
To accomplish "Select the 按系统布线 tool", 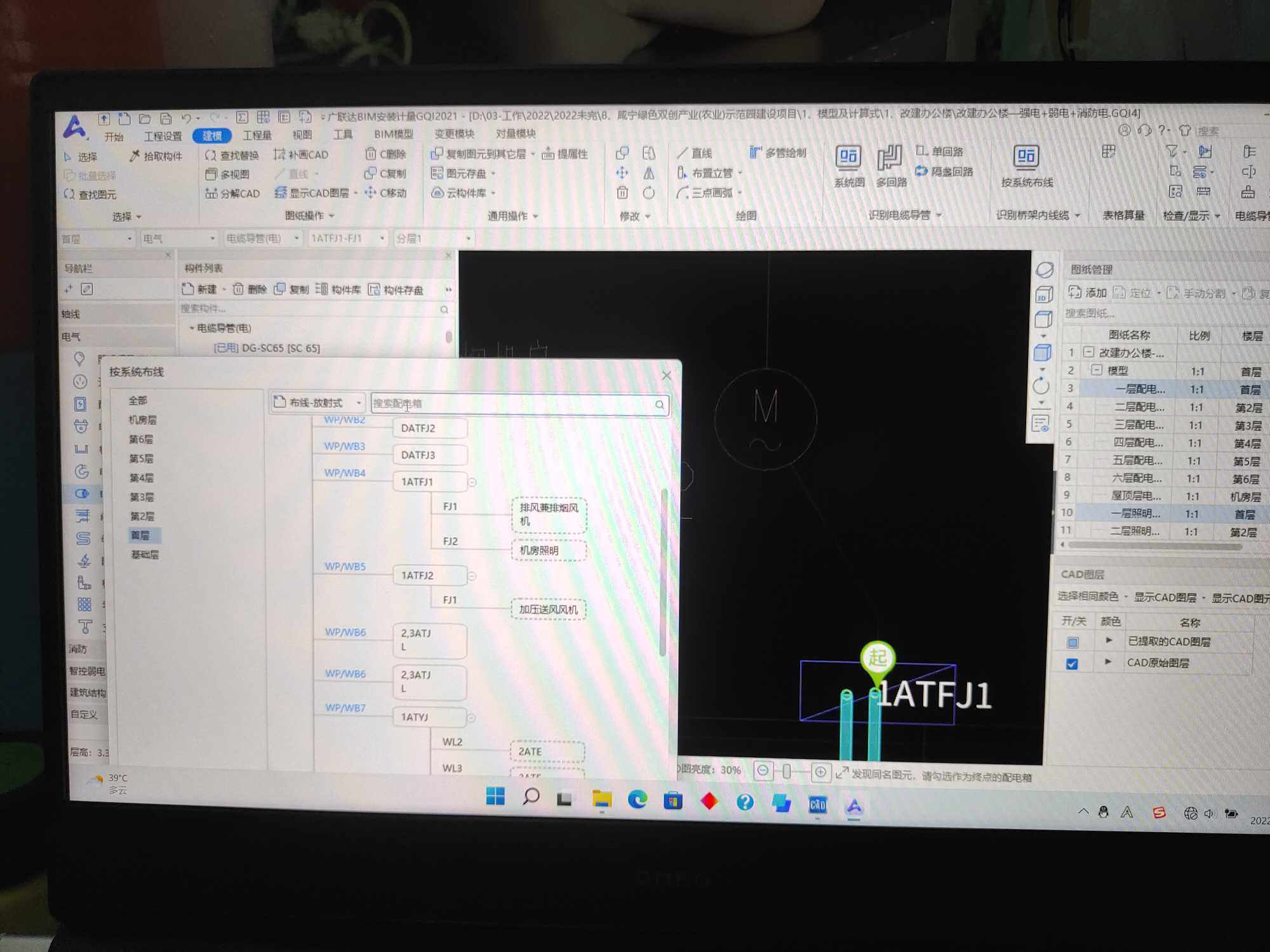I will [1026, 166].
